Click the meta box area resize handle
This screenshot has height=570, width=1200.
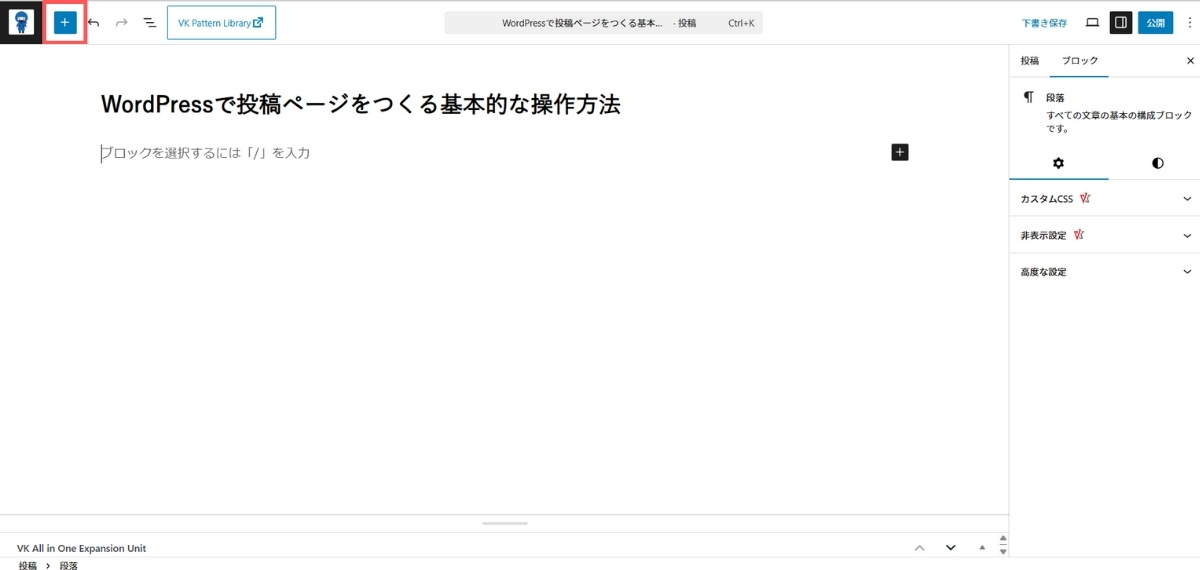[504, 523]
